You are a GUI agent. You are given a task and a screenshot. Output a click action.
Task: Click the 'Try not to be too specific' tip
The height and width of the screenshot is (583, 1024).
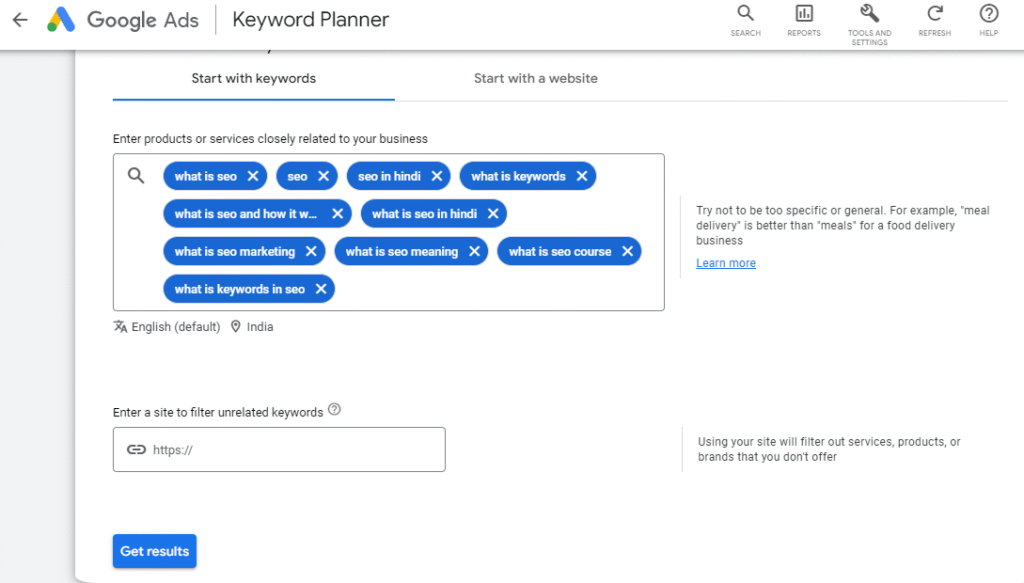[x=842, y=225]
